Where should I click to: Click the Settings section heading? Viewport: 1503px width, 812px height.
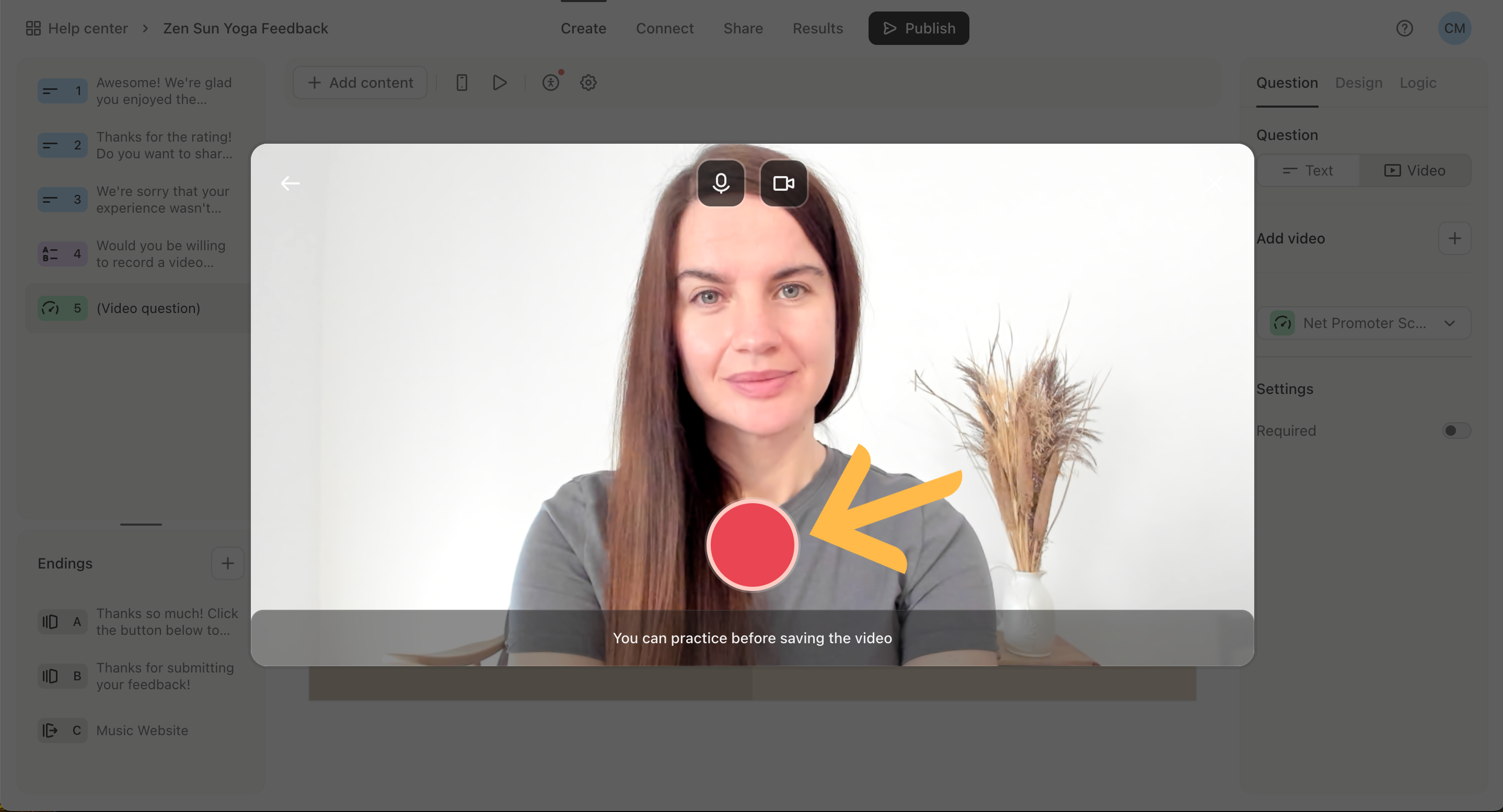coord(1285,389)
